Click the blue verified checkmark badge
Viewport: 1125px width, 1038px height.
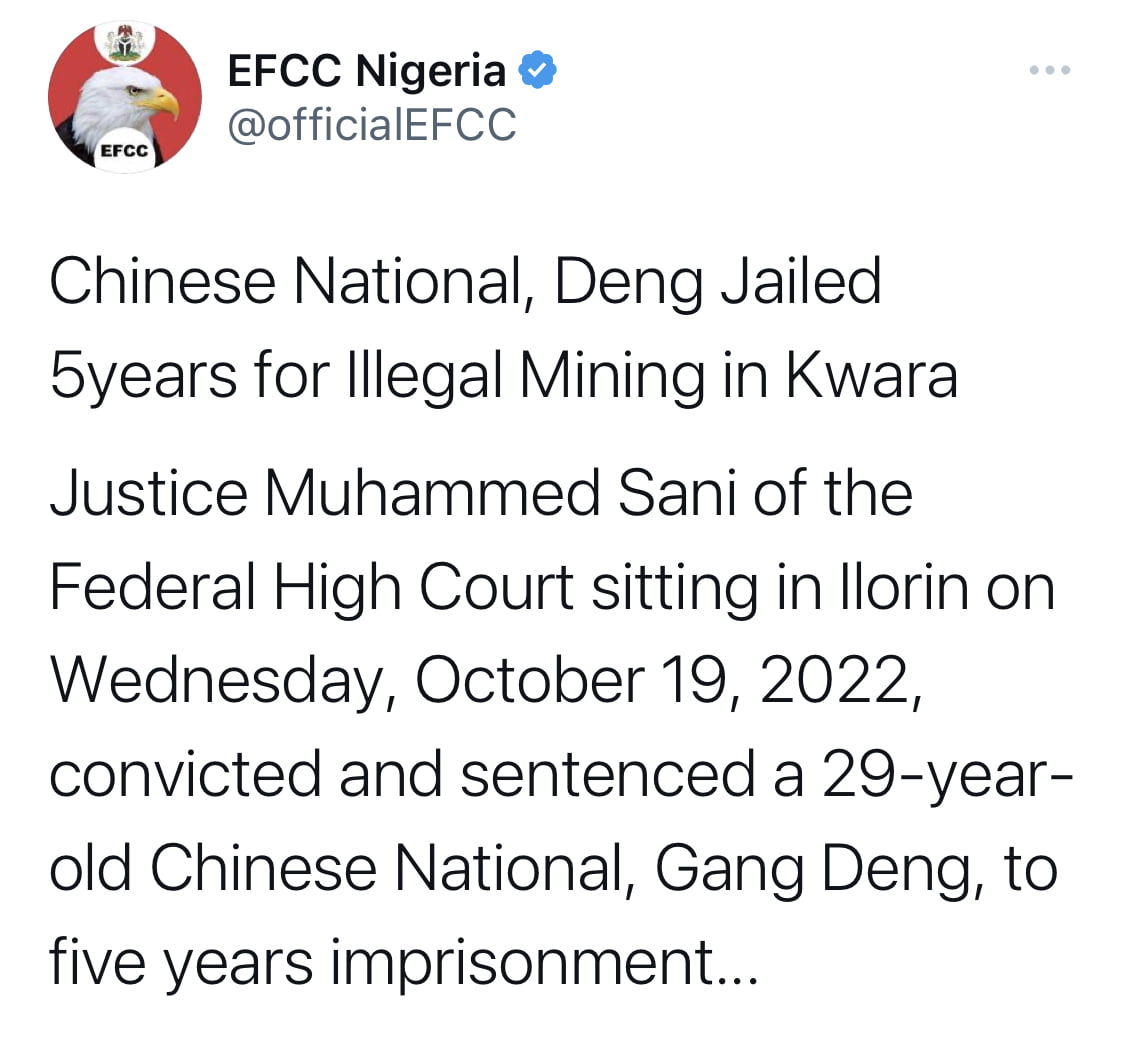(537, 70)
